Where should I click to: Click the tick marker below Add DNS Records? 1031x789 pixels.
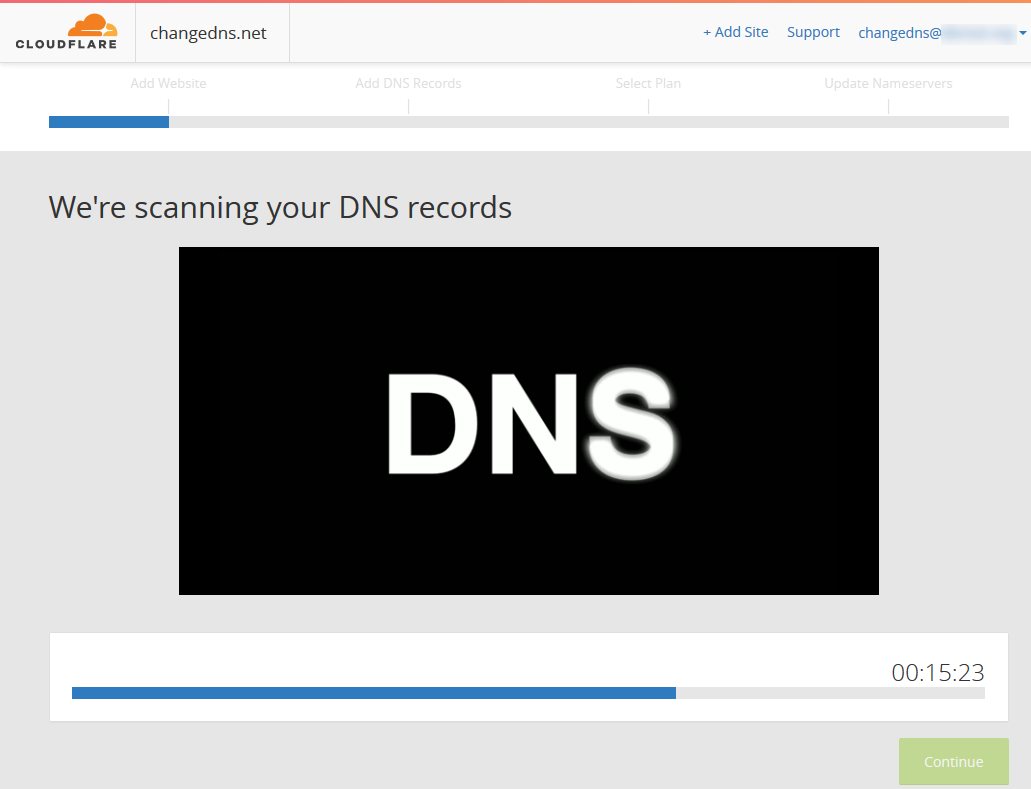(408, 106)
